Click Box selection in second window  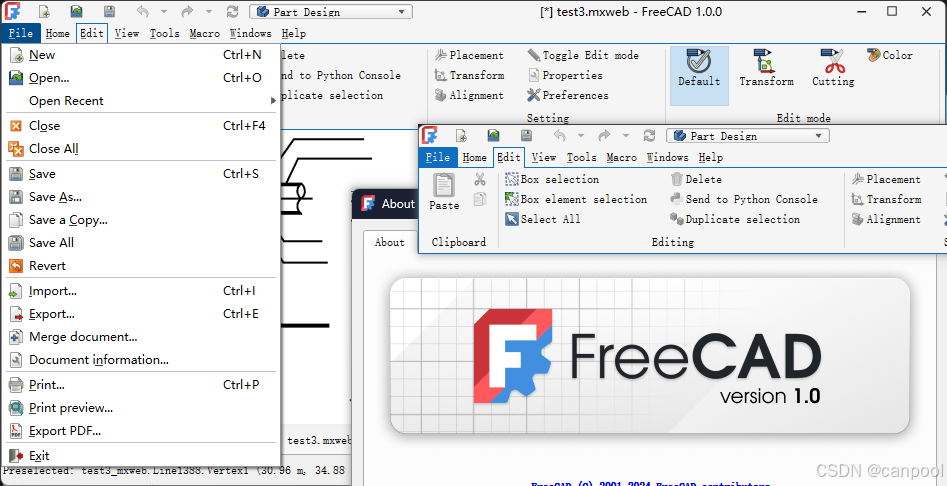tap(551, 179)
